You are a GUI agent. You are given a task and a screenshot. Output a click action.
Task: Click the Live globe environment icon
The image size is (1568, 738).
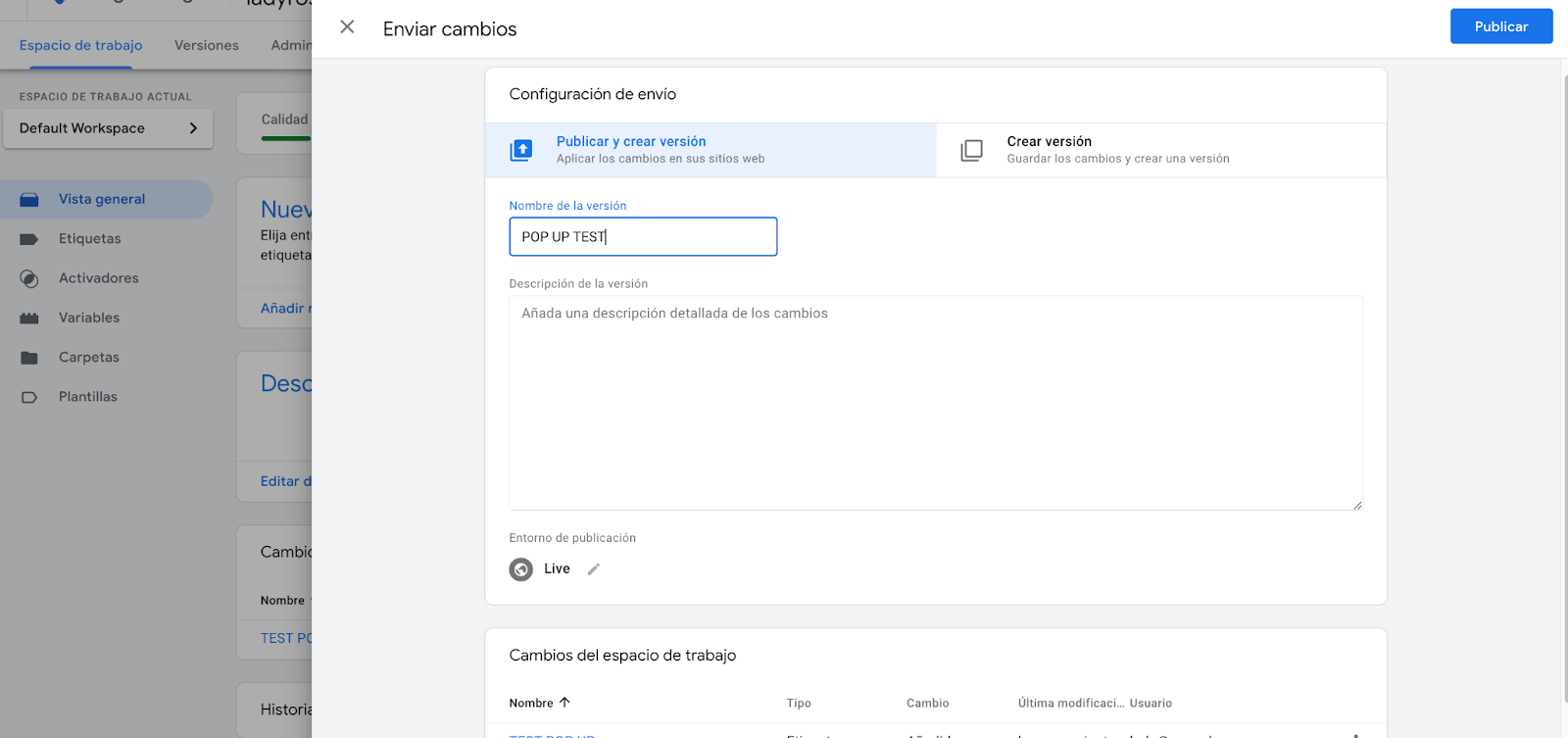(521, 569)
